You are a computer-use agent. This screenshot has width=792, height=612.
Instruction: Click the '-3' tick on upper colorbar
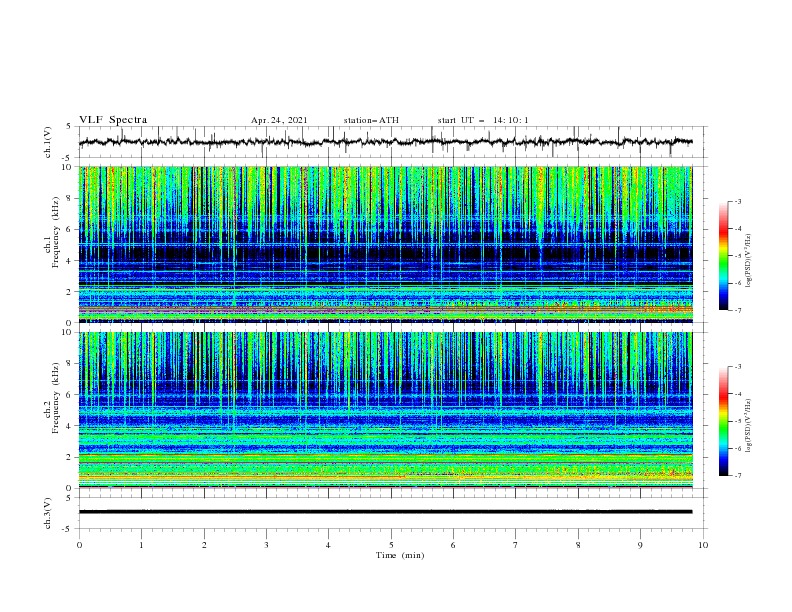(737, 201)
